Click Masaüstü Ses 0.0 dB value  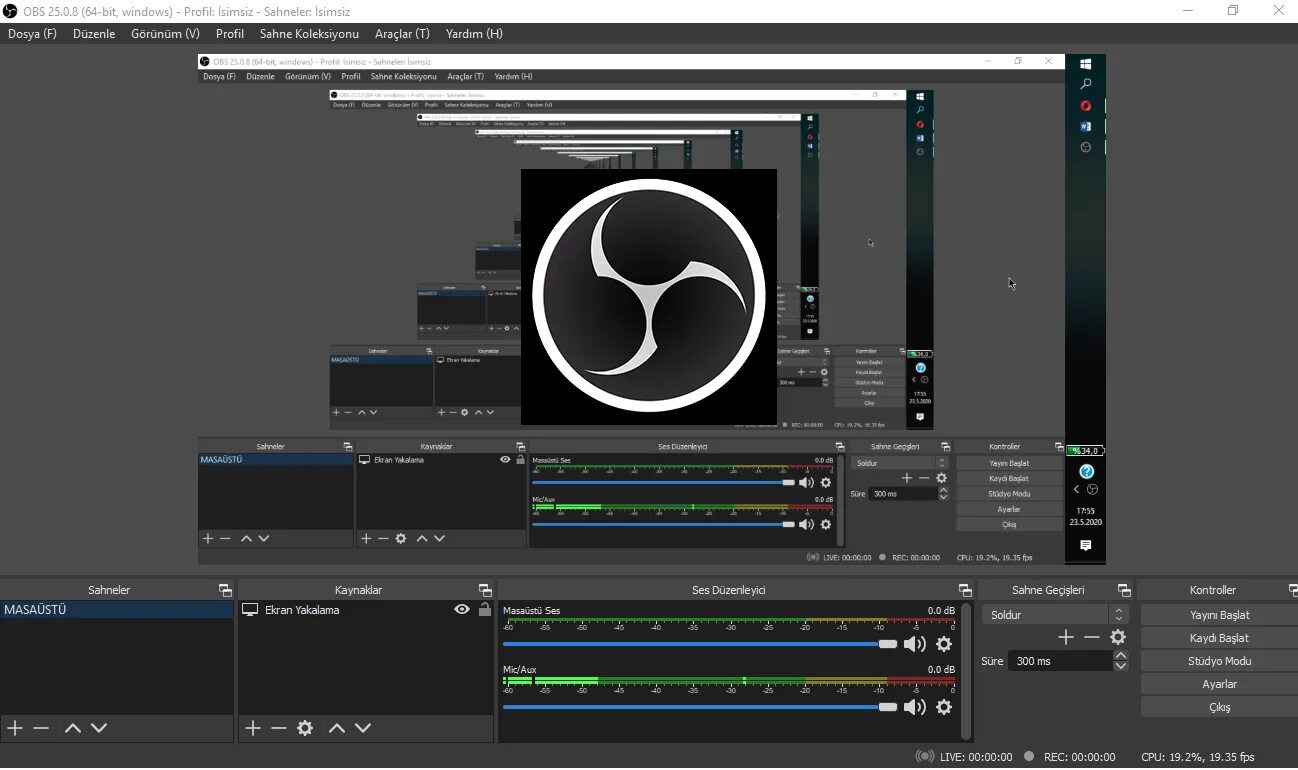click(x=941, y=610)
